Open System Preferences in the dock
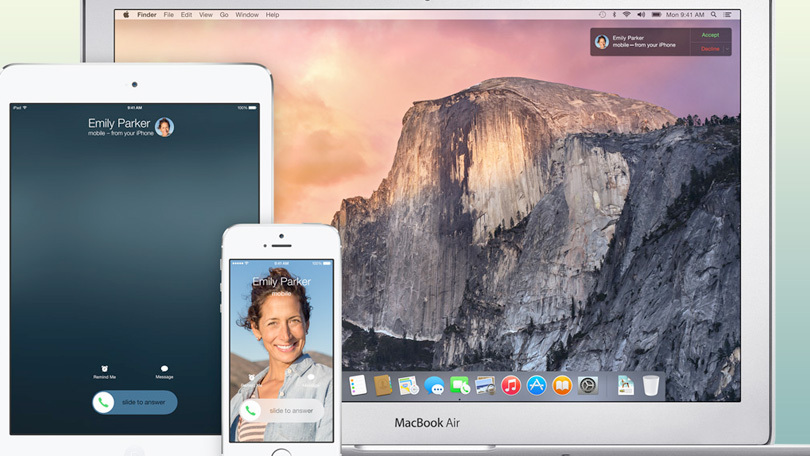The width and height of the screenshot is (810, 456). 588,385
